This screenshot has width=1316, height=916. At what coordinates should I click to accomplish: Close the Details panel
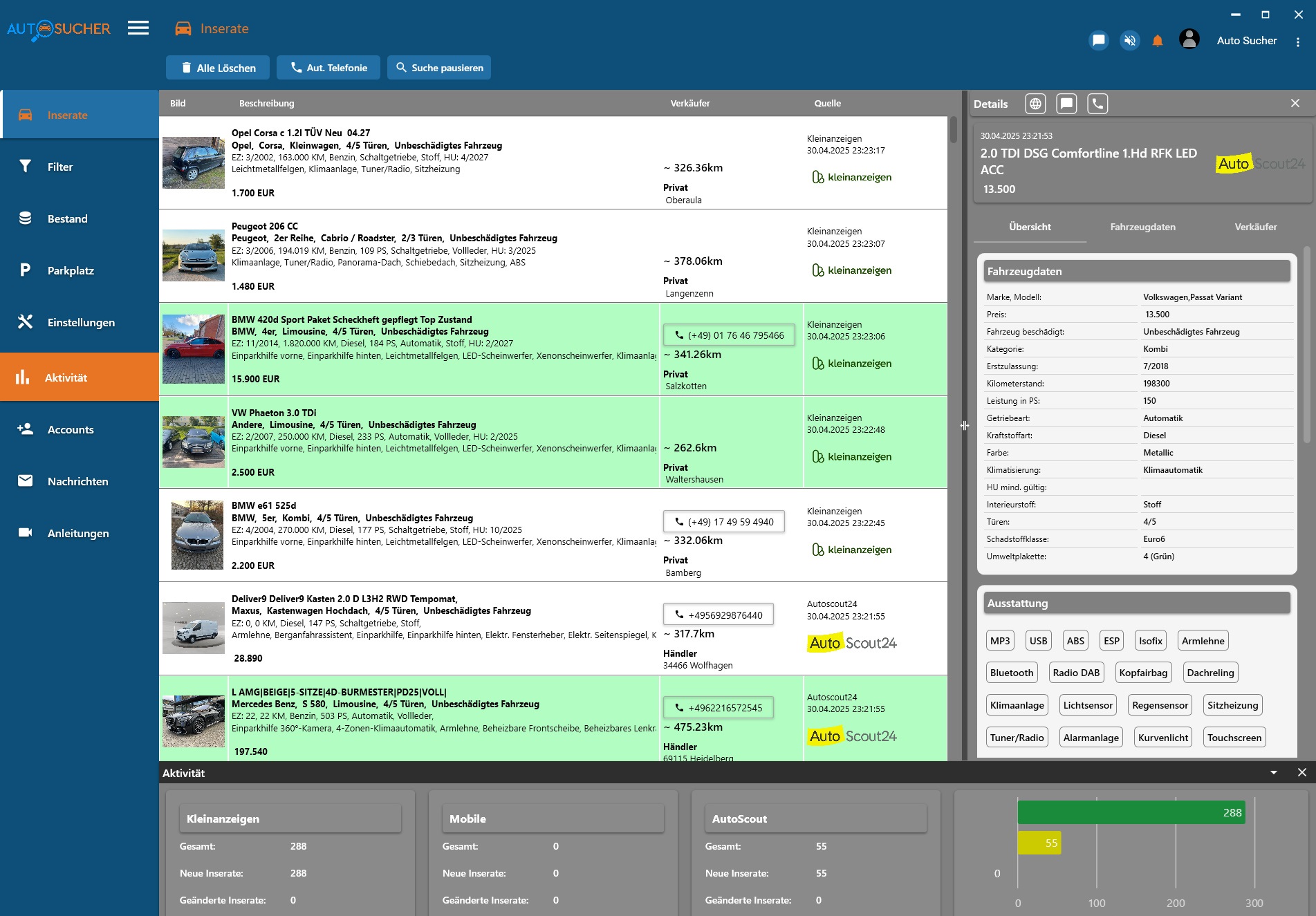pyautogui.click(x=1295, y=103)
